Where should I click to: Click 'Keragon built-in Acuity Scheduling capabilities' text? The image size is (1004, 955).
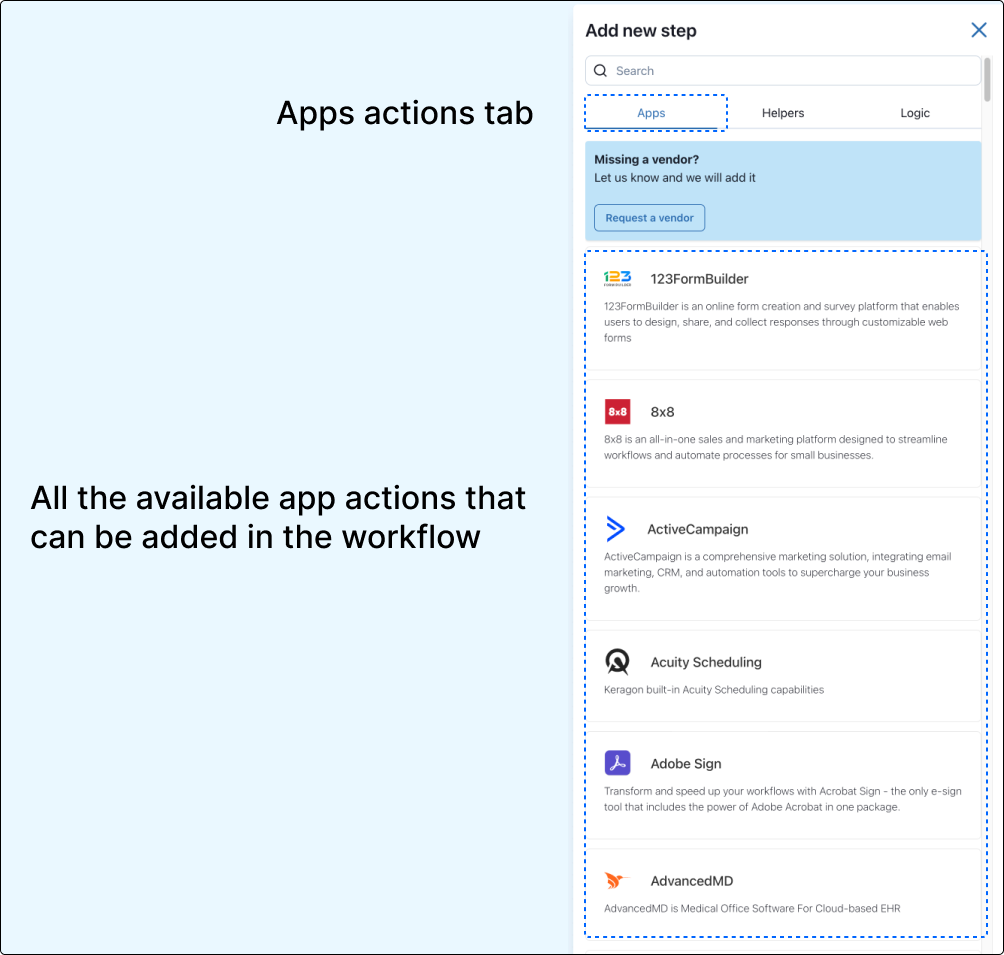tap(713, 690)
